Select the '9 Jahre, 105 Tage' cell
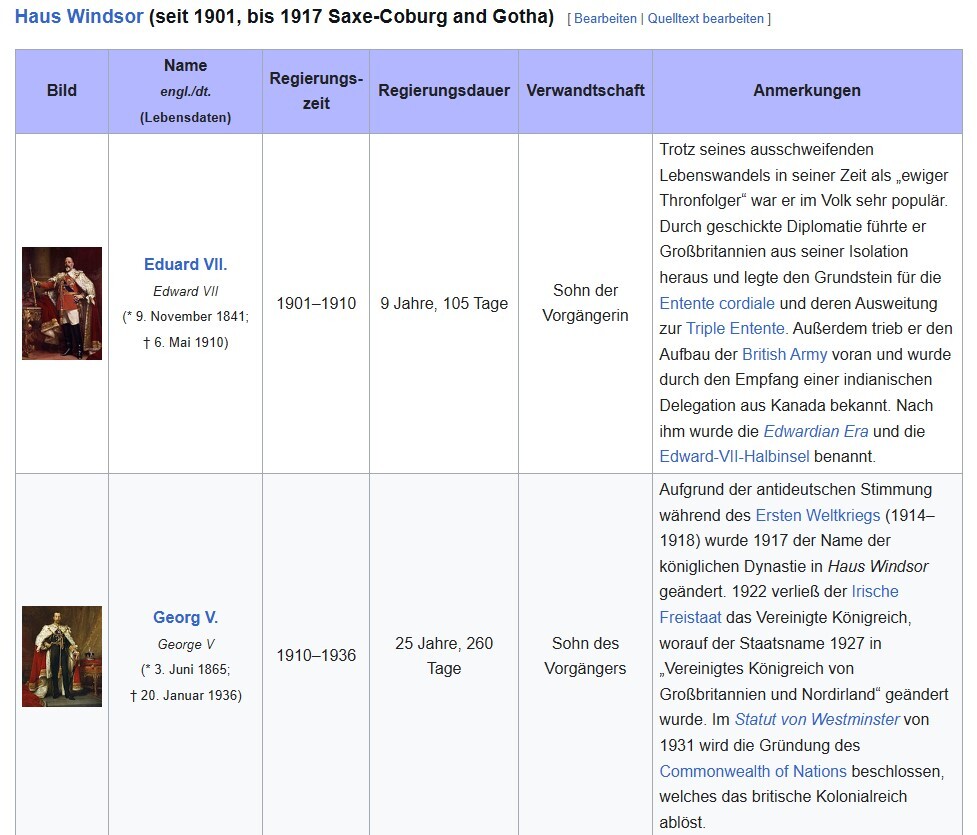The width and height of the screenshot is (977, 835). [444, 303]
